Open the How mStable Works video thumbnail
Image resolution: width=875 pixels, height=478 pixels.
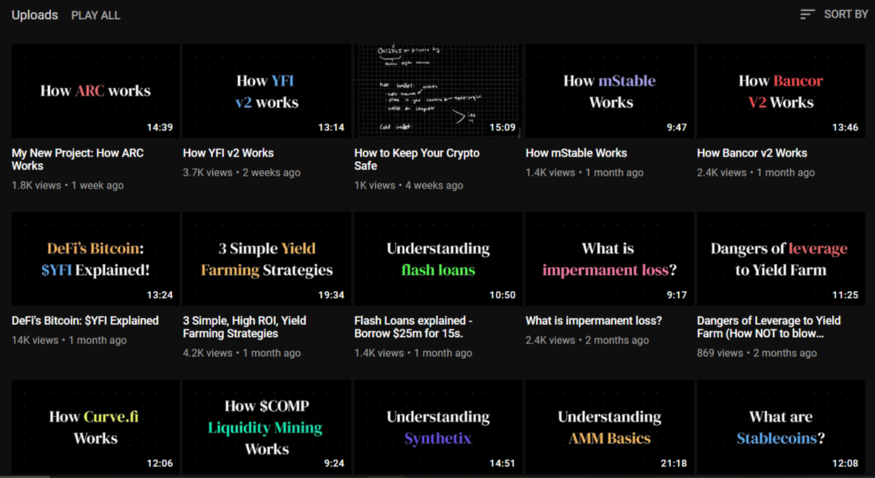click(x=609, y=91)
